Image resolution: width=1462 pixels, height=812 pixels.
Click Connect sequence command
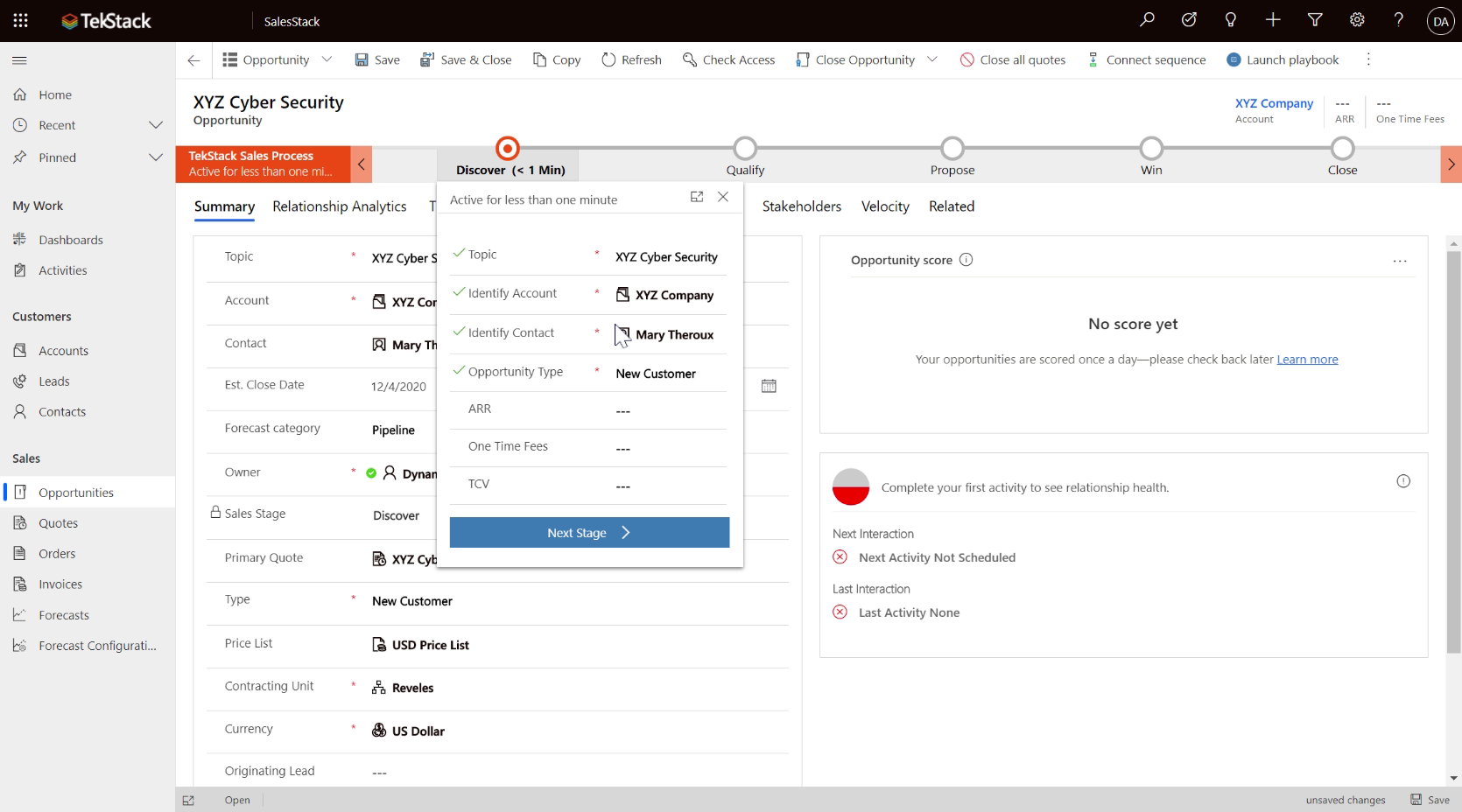pyautogui.click(x=1146, y=59)
